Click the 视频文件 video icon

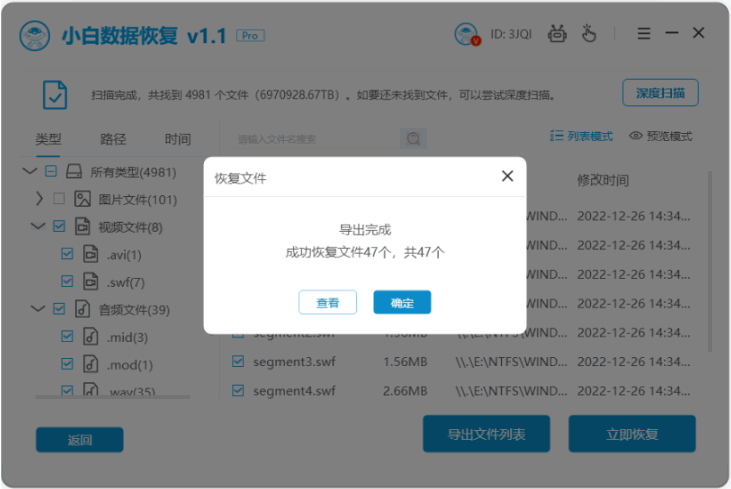(83, 227)
